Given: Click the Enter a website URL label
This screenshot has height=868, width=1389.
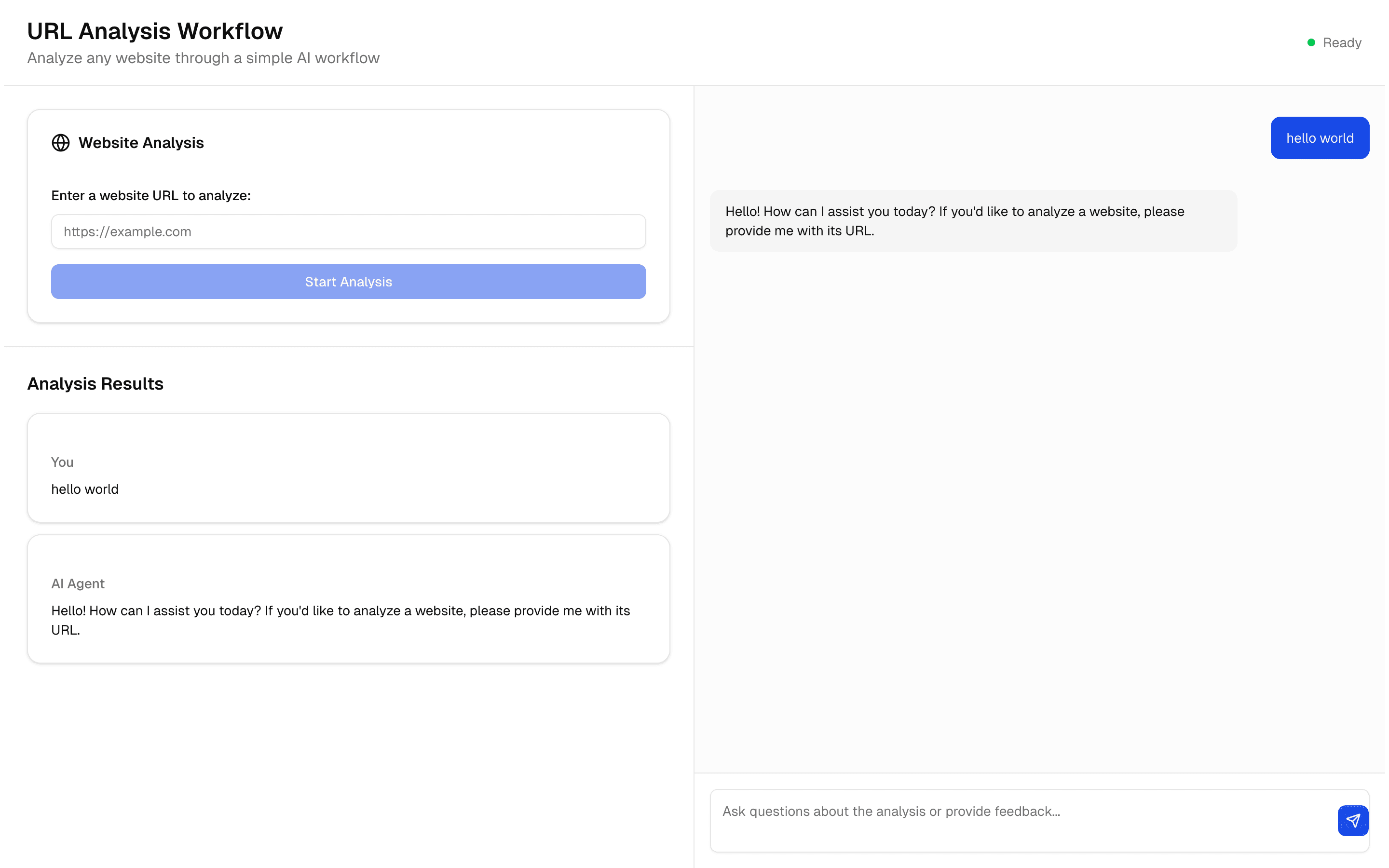Looking at the screenshot, I should point(151,195).
